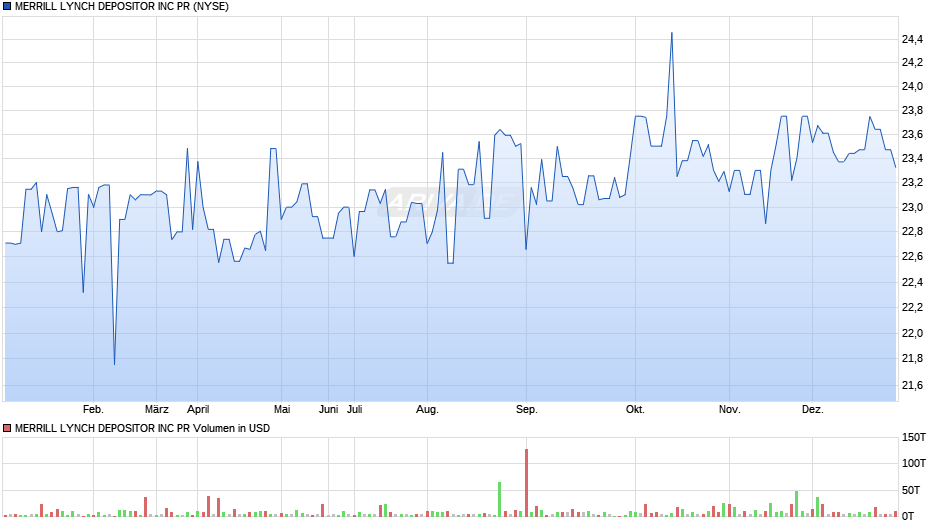
Task: Click the tallest red volume bar at September
Action: 526,483
